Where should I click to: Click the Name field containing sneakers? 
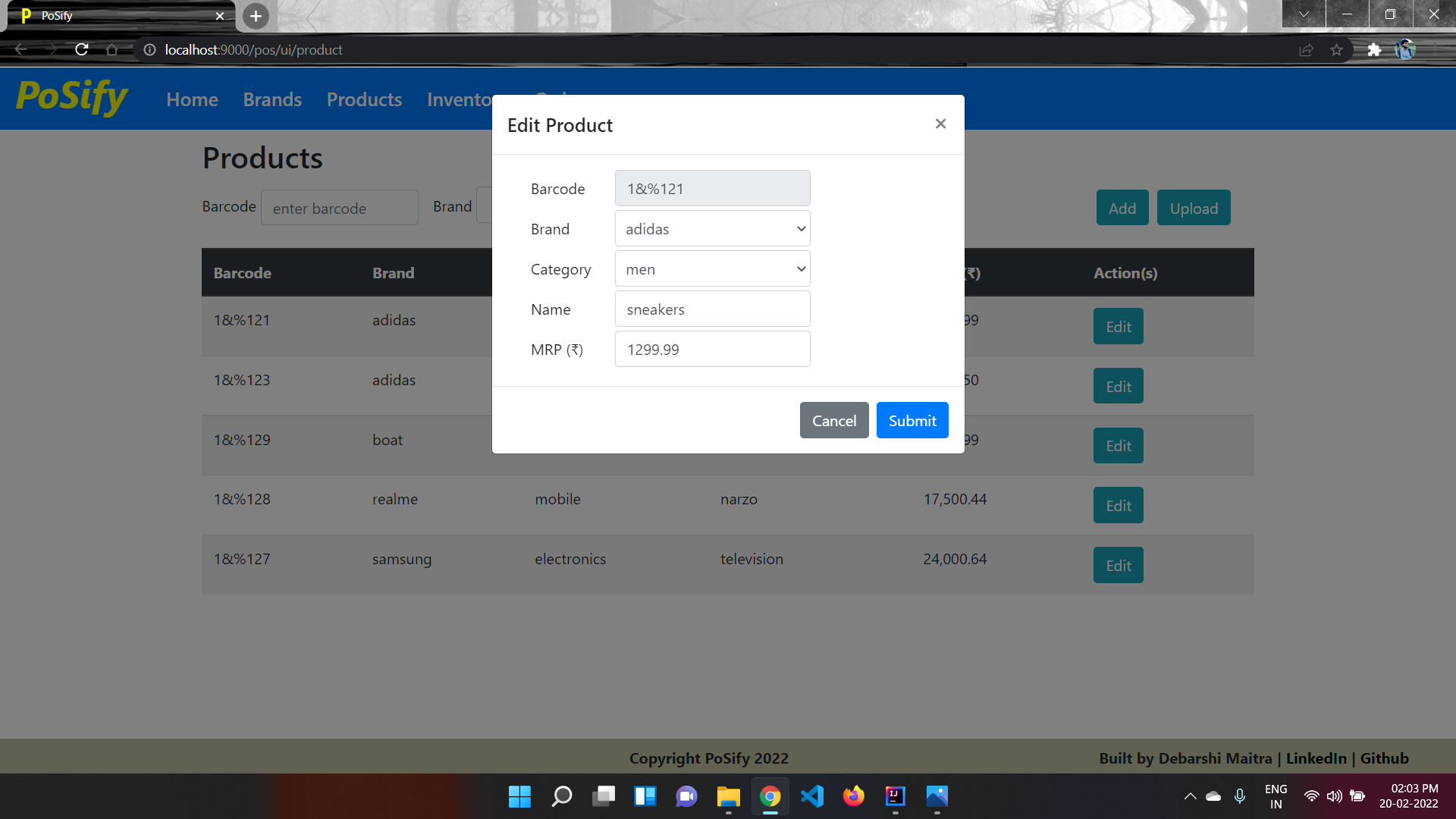pyautogui.click(x=712, y=309)
